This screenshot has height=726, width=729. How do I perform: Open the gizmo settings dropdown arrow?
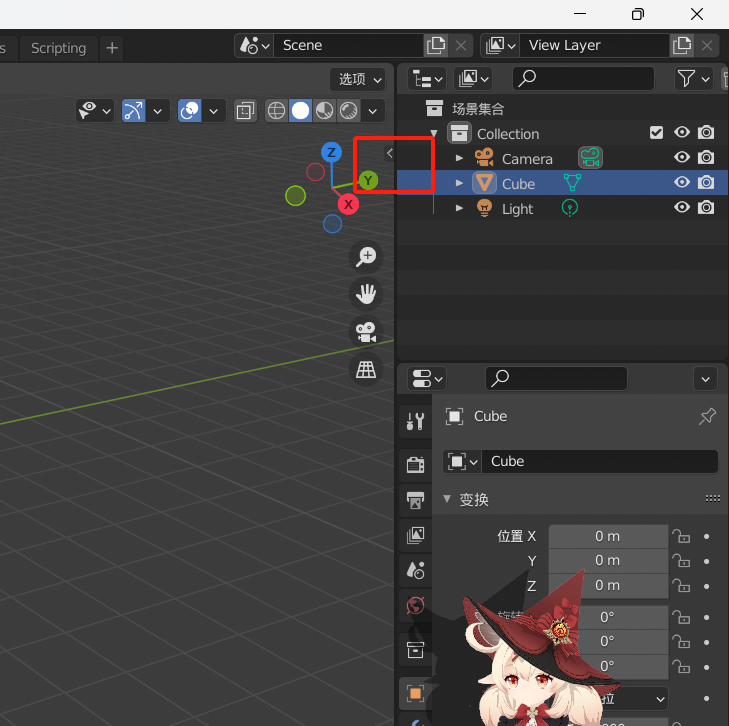click(x=158, y=111)
